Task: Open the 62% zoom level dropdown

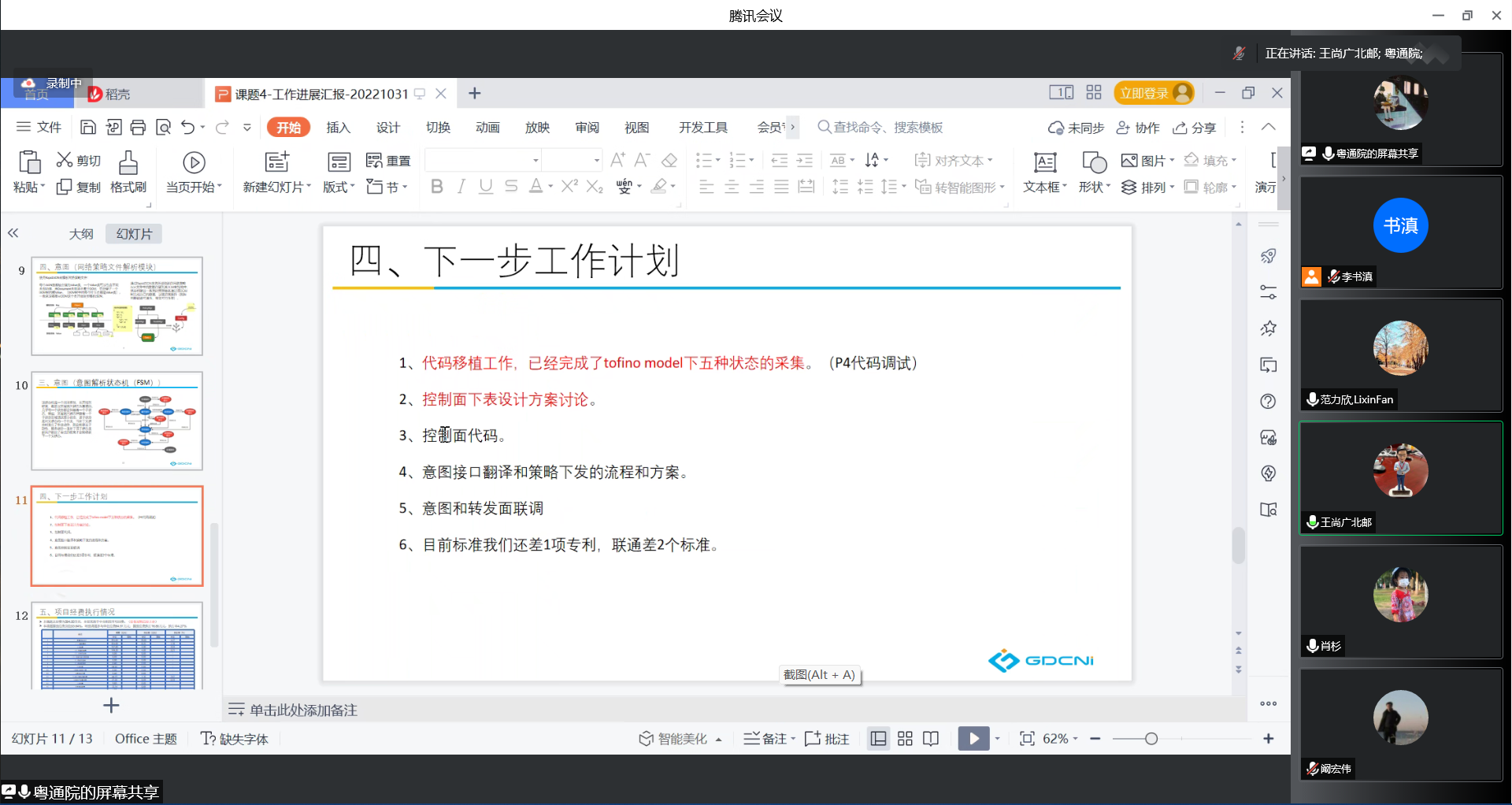Action: tap(1060, 738)
